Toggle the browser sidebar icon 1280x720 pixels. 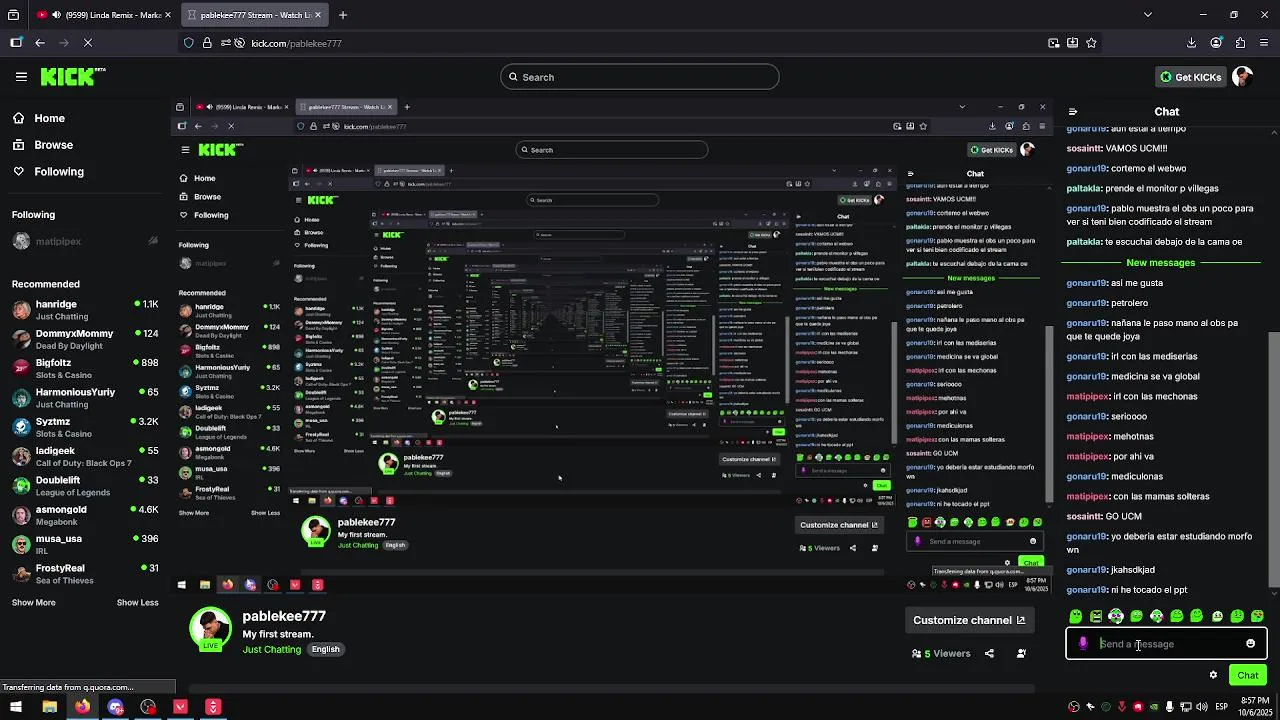[16, 43]
